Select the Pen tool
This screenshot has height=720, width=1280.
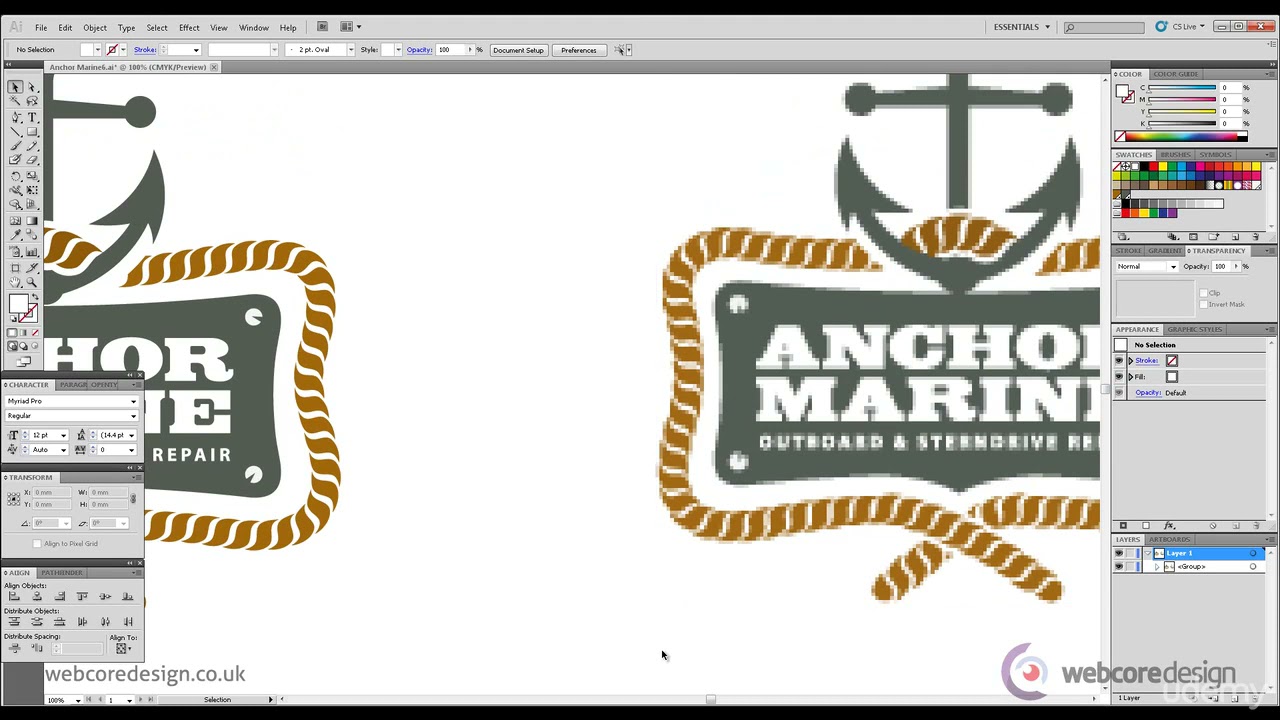15,117
